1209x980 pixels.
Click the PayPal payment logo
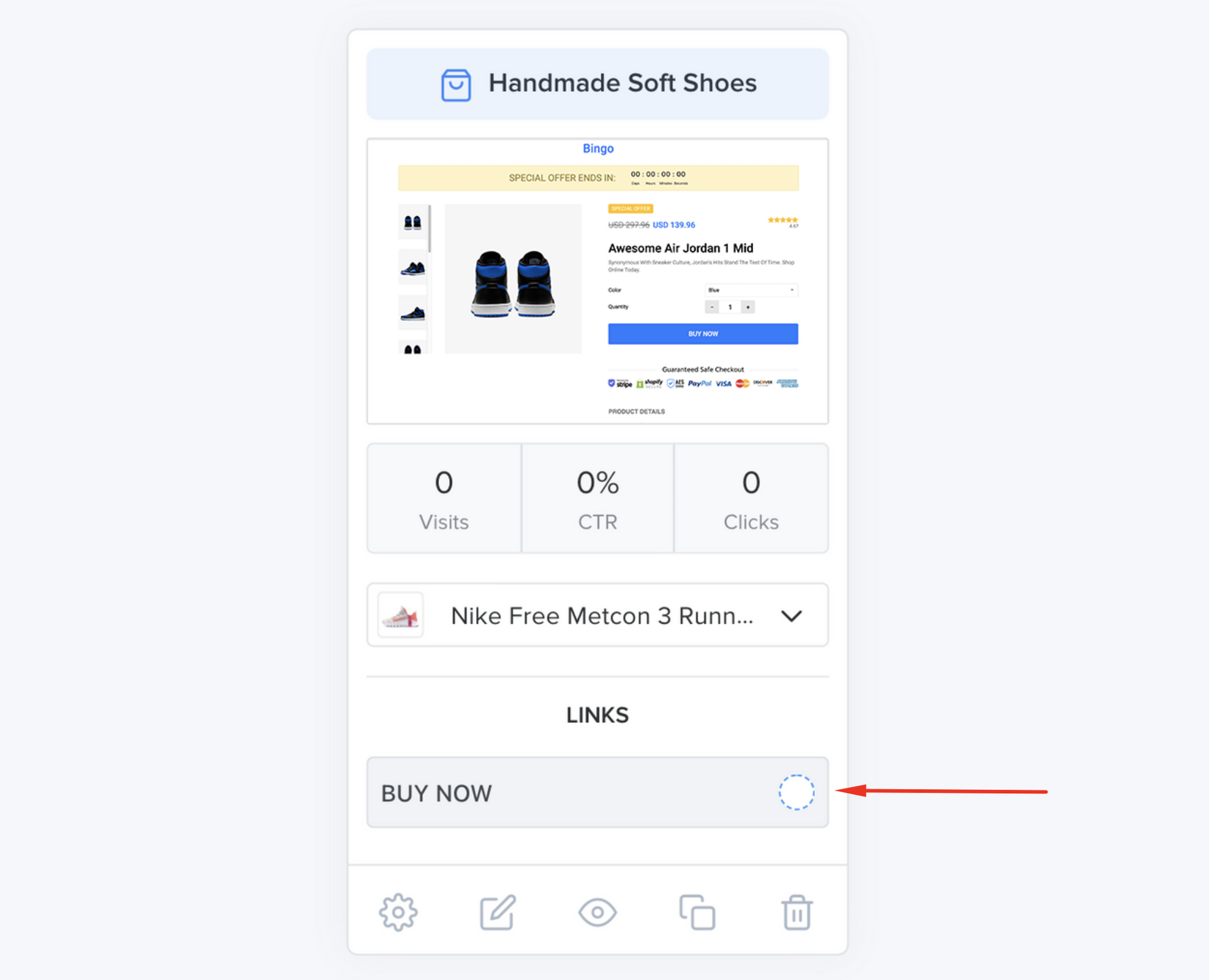point(699,383)
